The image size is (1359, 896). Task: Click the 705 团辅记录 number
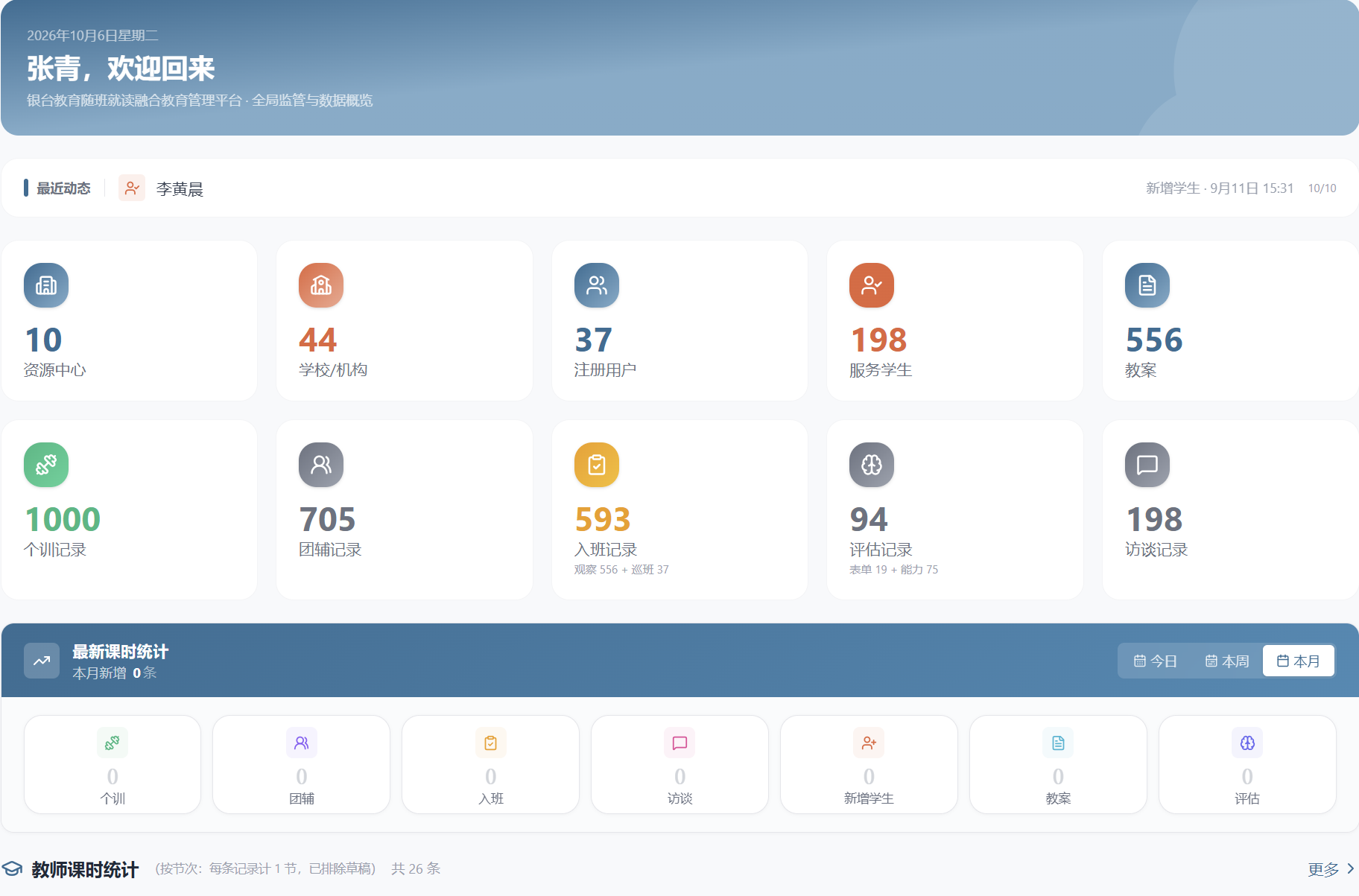click(327, 519)
